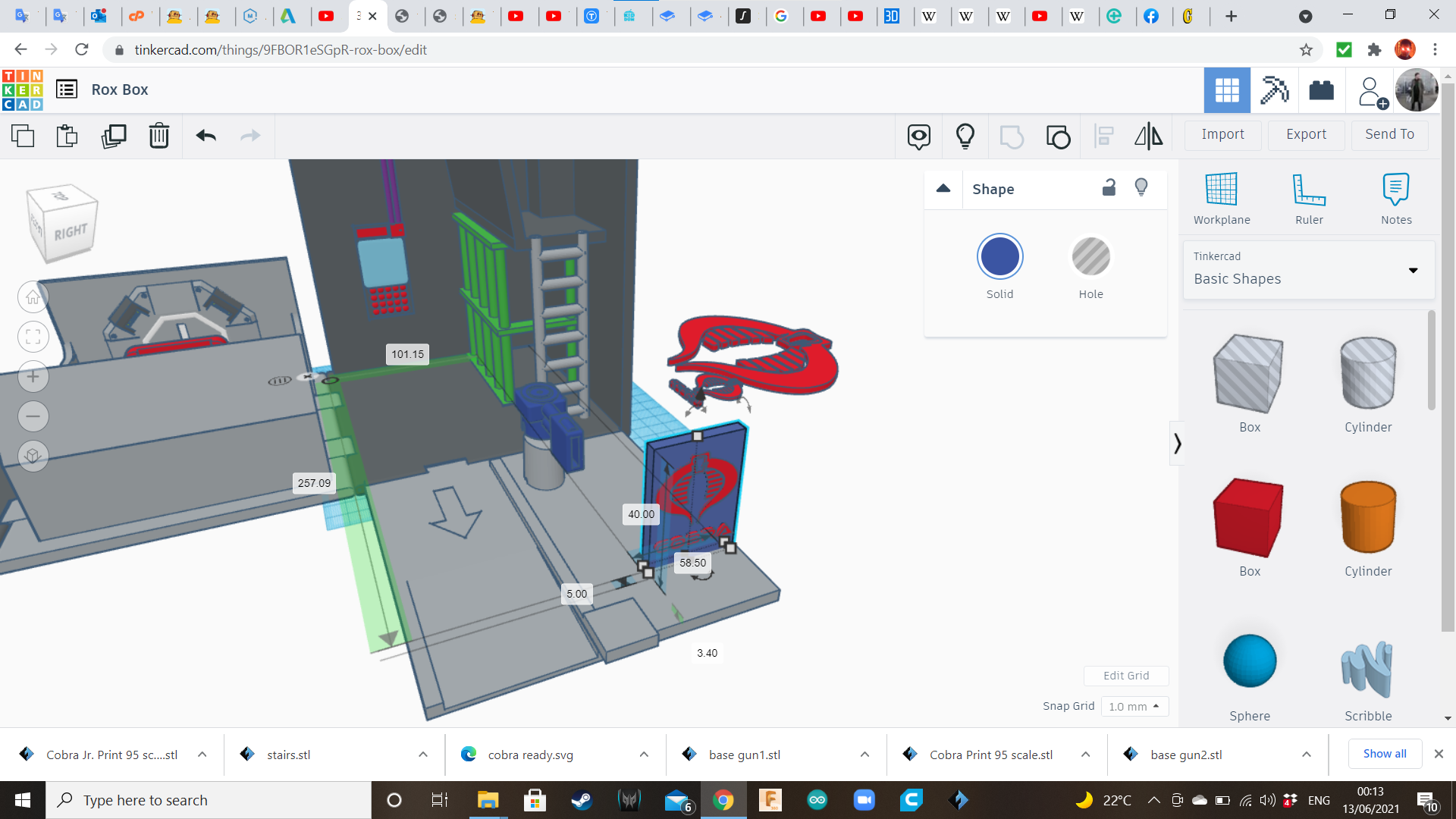Click the Export button

click(1306, 134)
